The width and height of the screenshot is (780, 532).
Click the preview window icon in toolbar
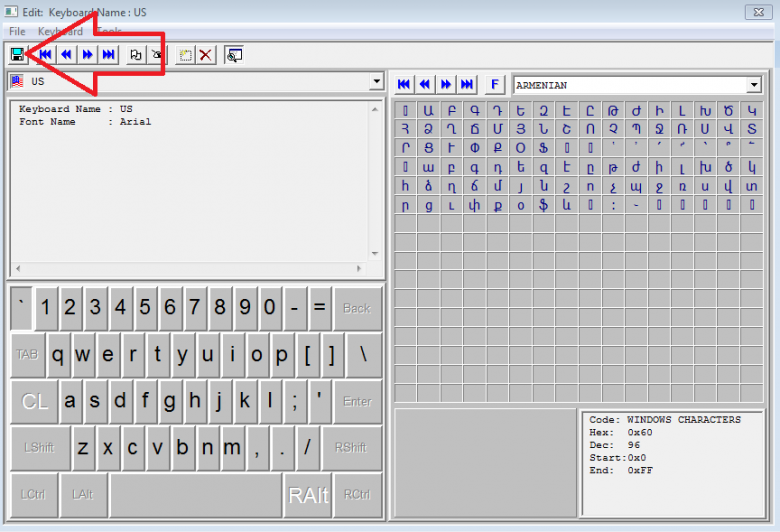click(x=234, y=54)
